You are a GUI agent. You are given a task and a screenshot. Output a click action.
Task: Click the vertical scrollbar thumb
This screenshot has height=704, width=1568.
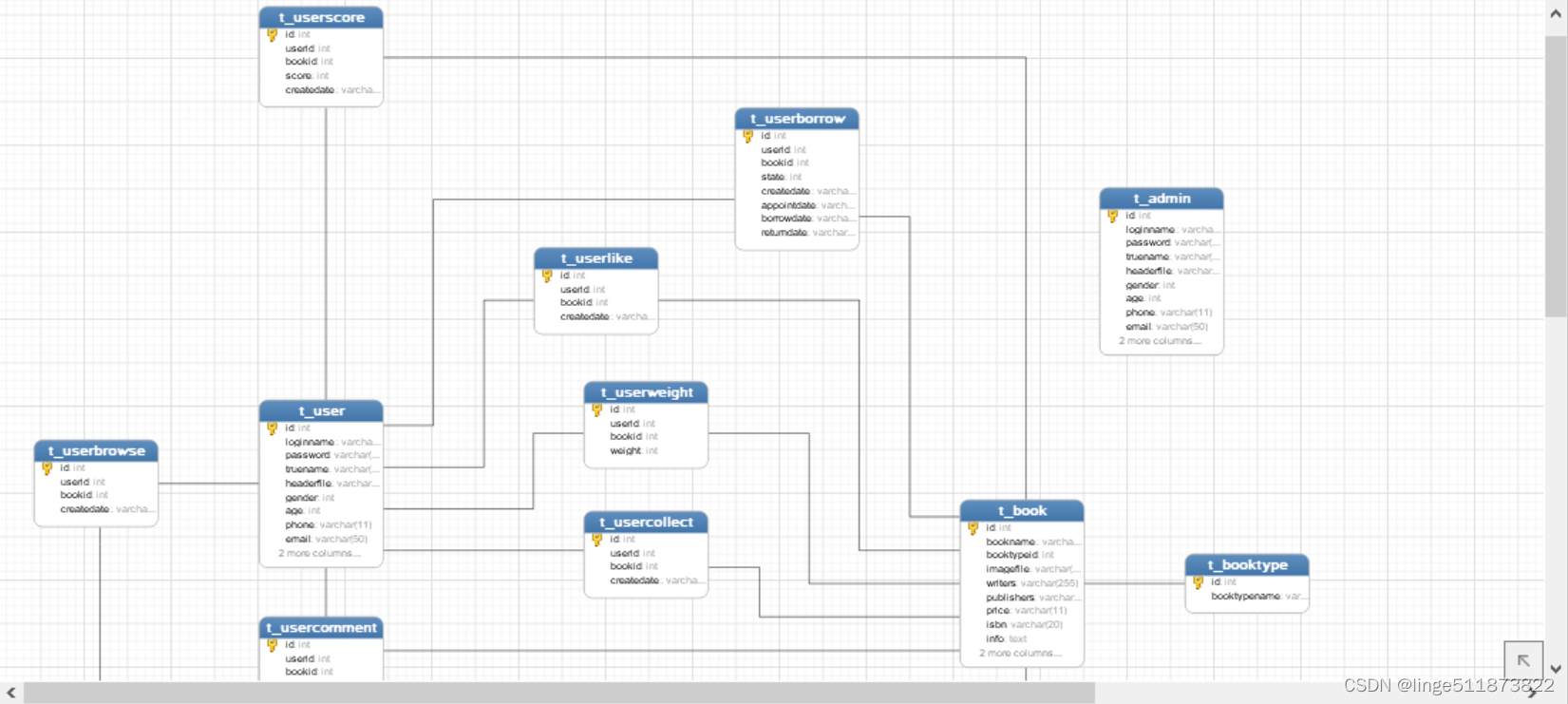coord(1556,176)
